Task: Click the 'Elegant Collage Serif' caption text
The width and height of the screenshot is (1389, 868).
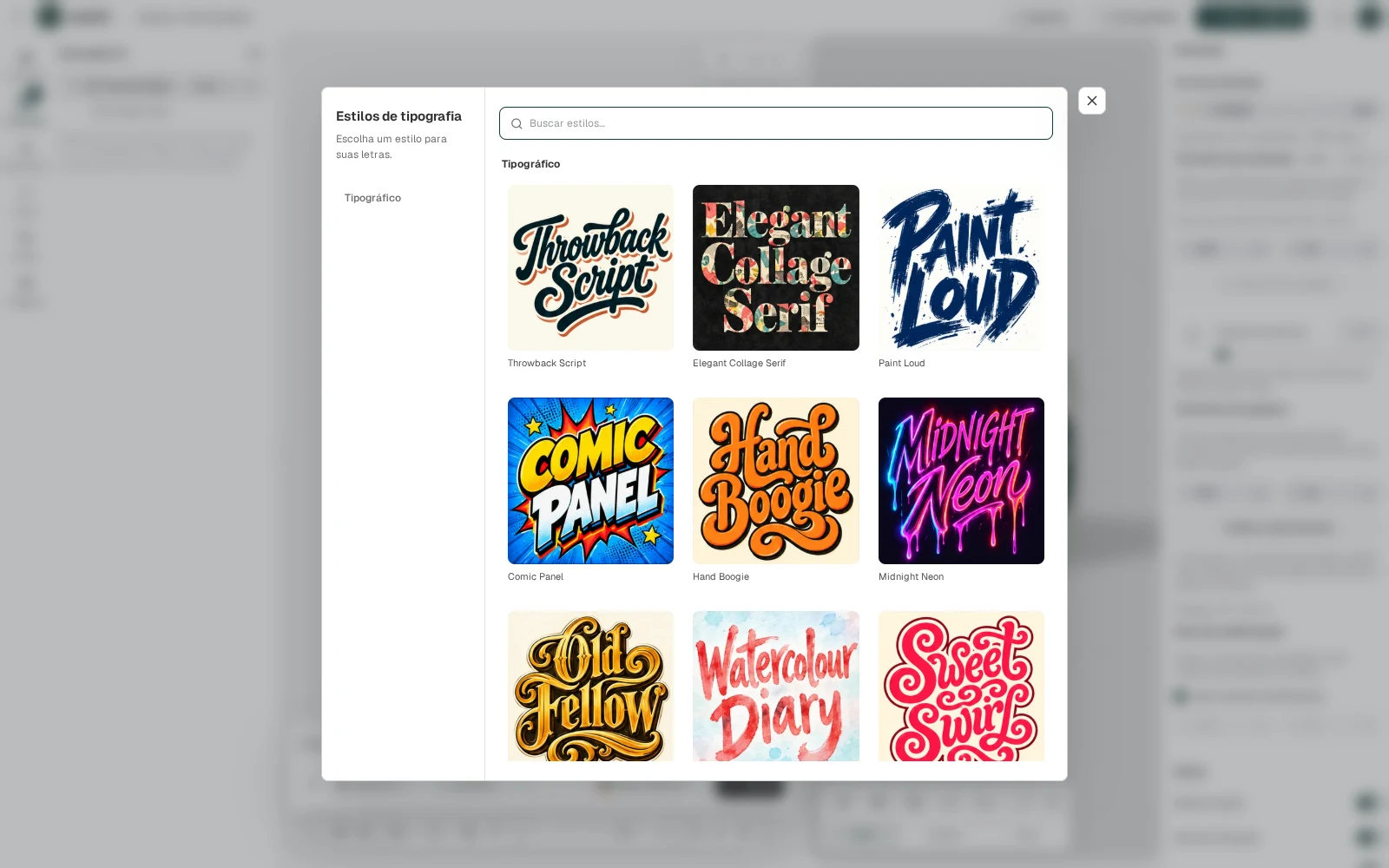Action: (739, 364)
